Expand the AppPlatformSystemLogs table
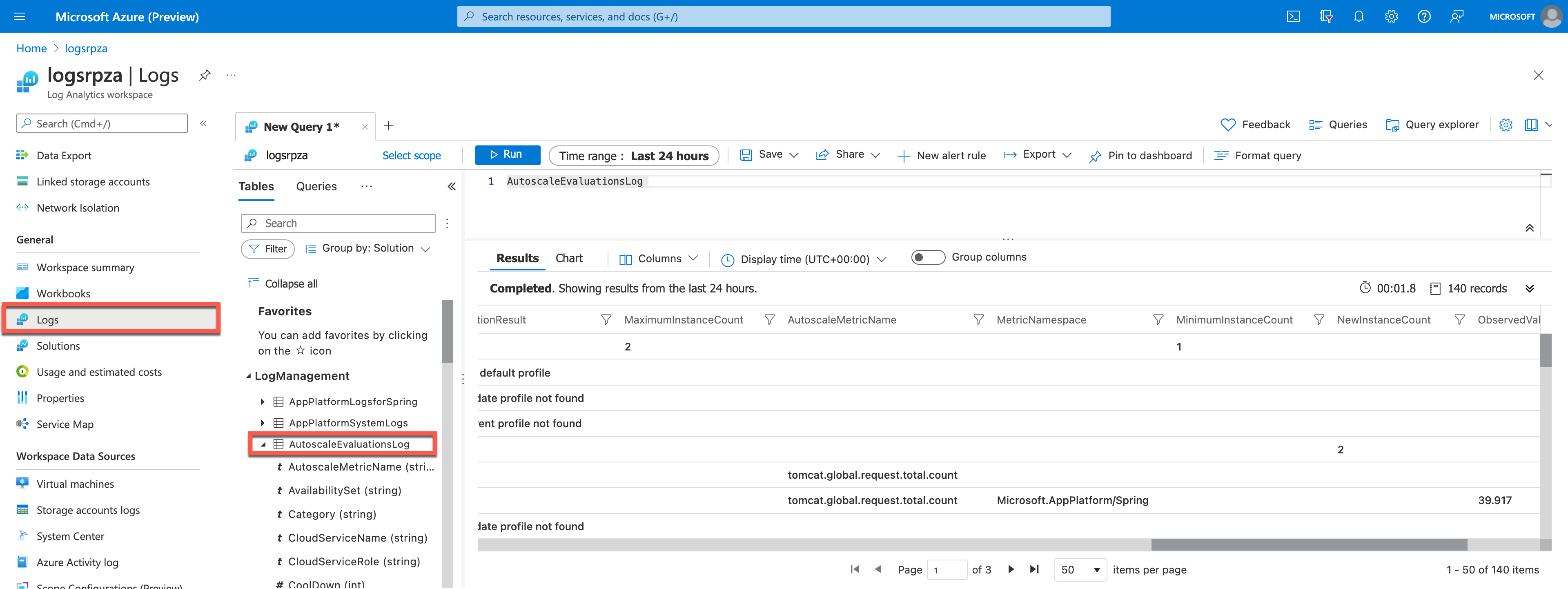This screenshot has width=1568, height=589. point(262,423)
